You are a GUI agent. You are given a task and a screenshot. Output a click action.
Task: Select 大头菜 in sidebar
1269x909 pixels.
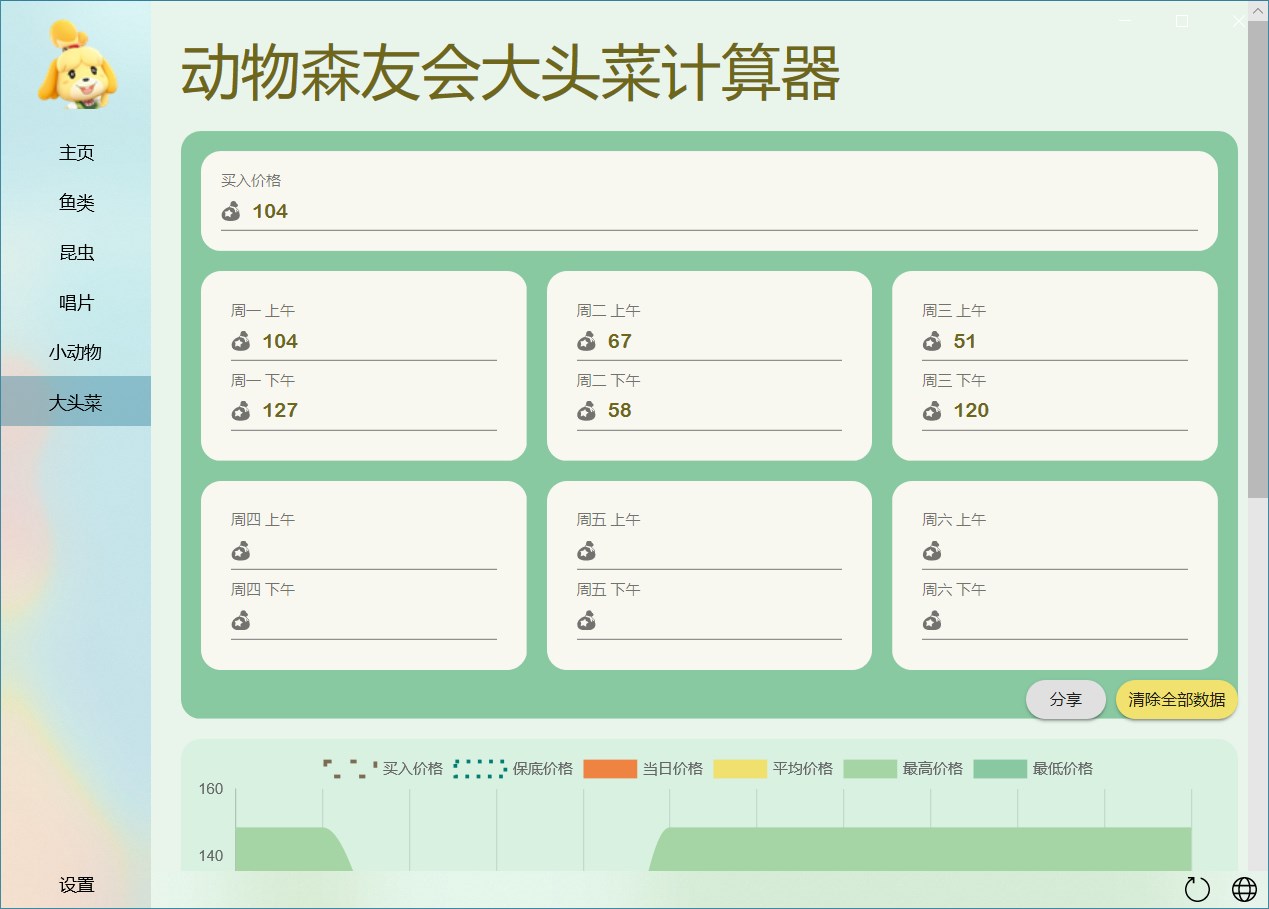76,402
